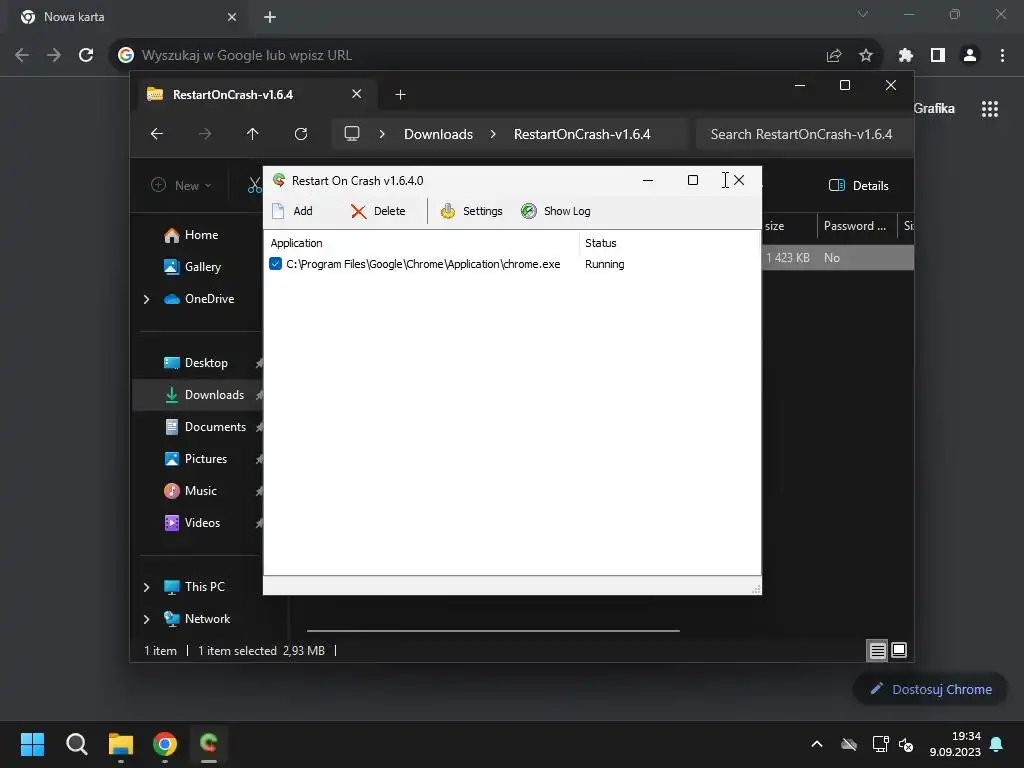Click RestartOnCrash-v1.6.4 breadcrumb segment
The height and width of the screenshot is (768, 1024).
582,134
